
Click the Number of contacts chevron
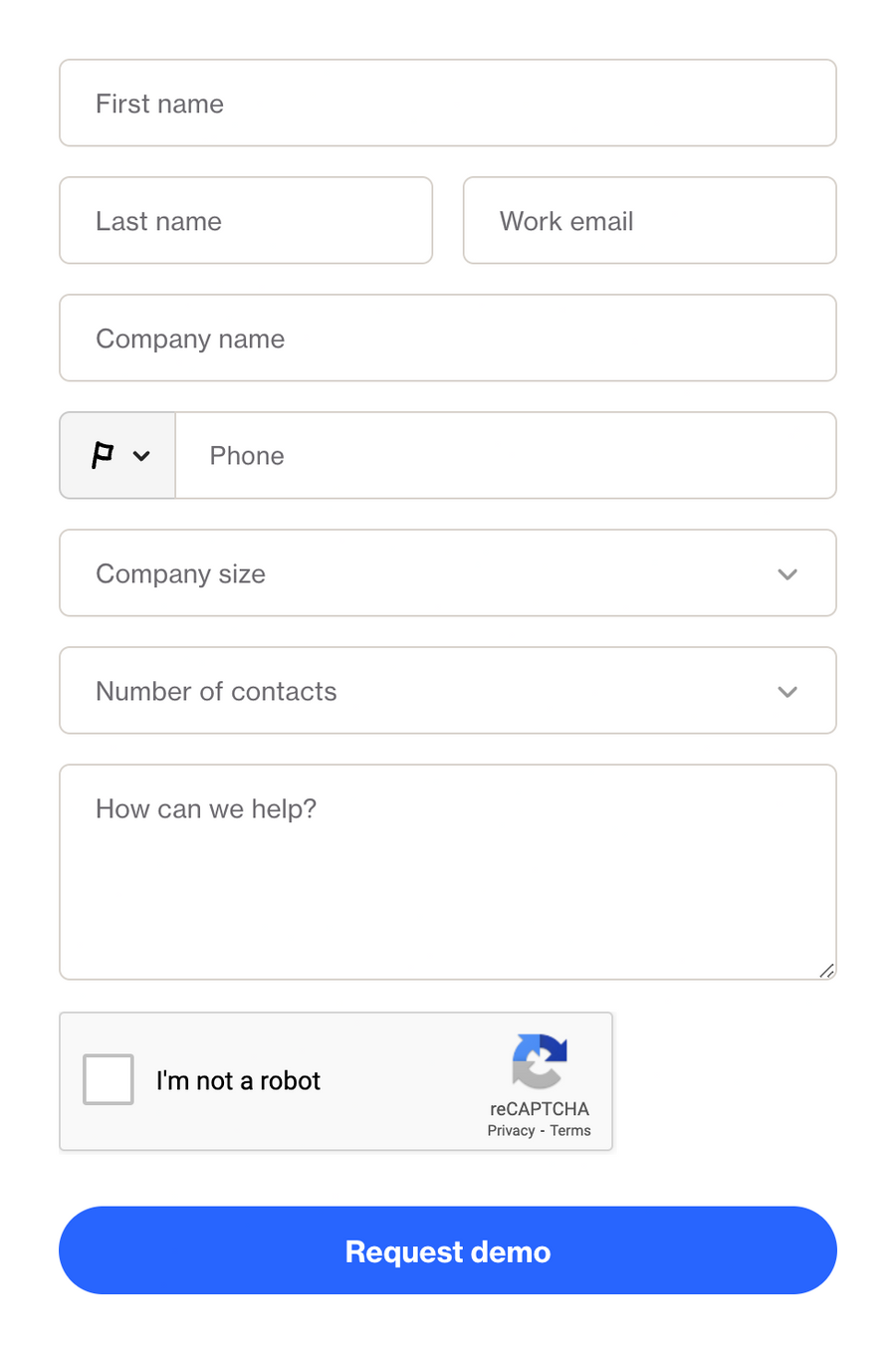[x=787, y=690]
